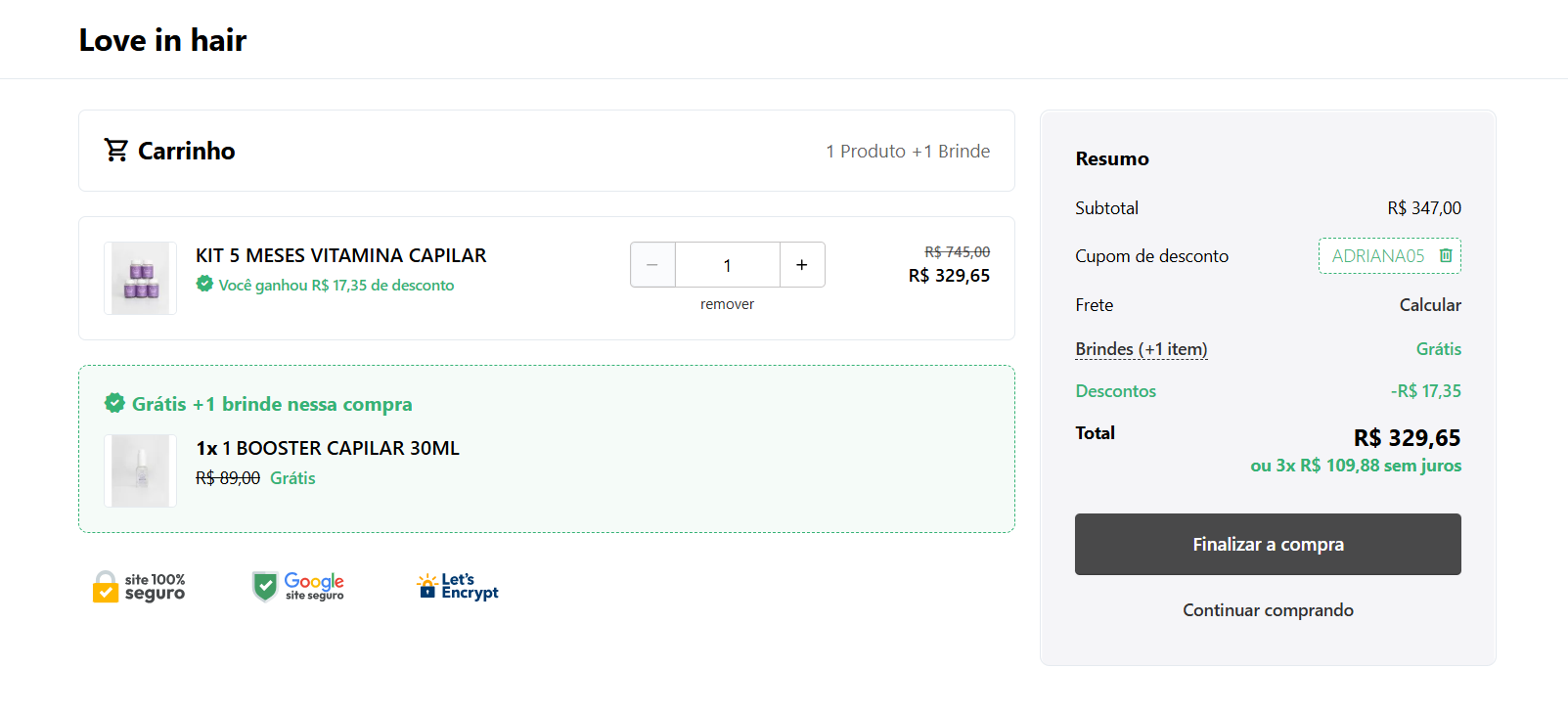Click the shopping cart icon beside Carrinho
Viewport: 1568px width, 713px height.
(116, 150)
